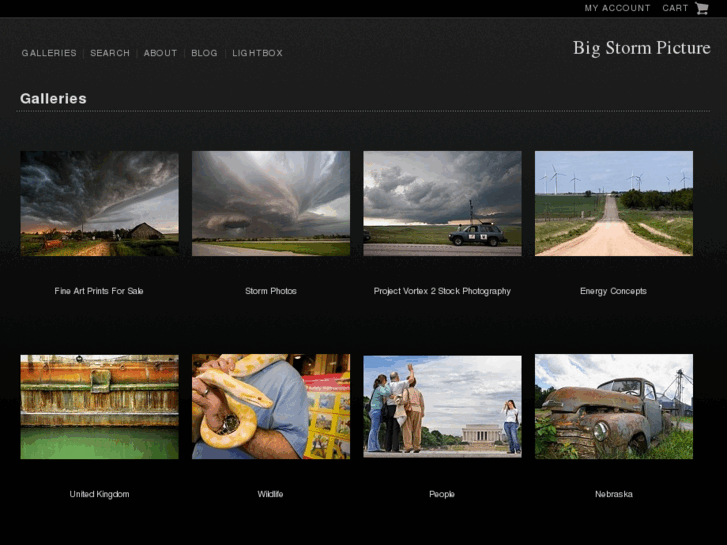Go to the SEARCH menu item
The height and width of the screenshot is (545, 727).
pos(110,53)
